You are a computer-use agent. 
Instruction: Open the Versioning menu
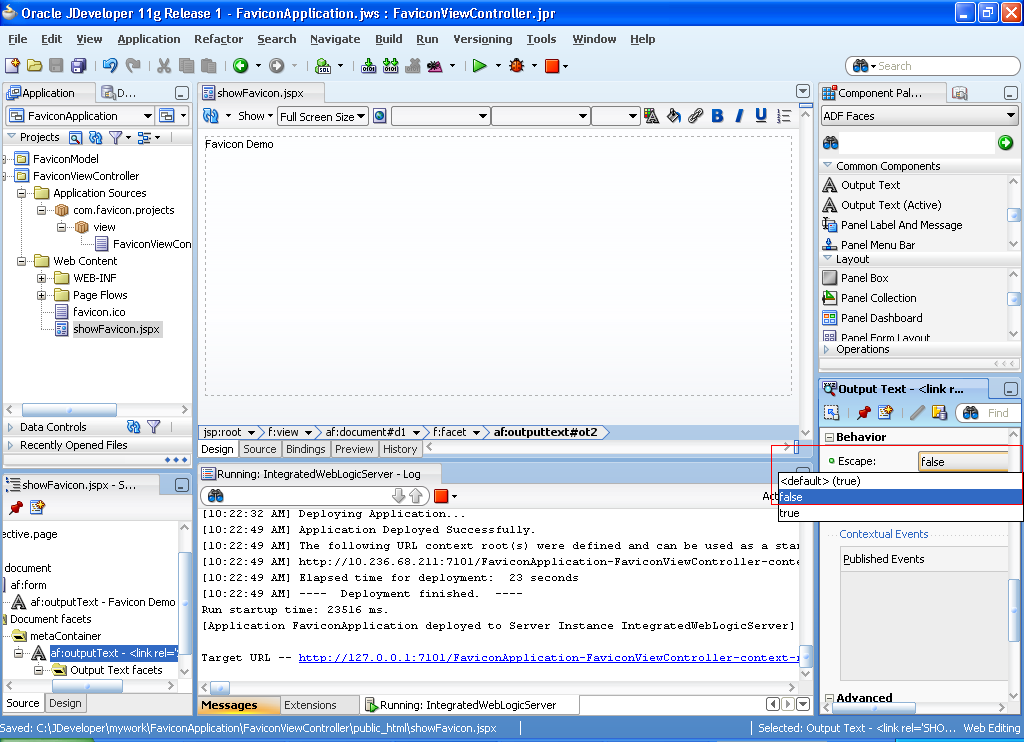(x=483, y=39)
